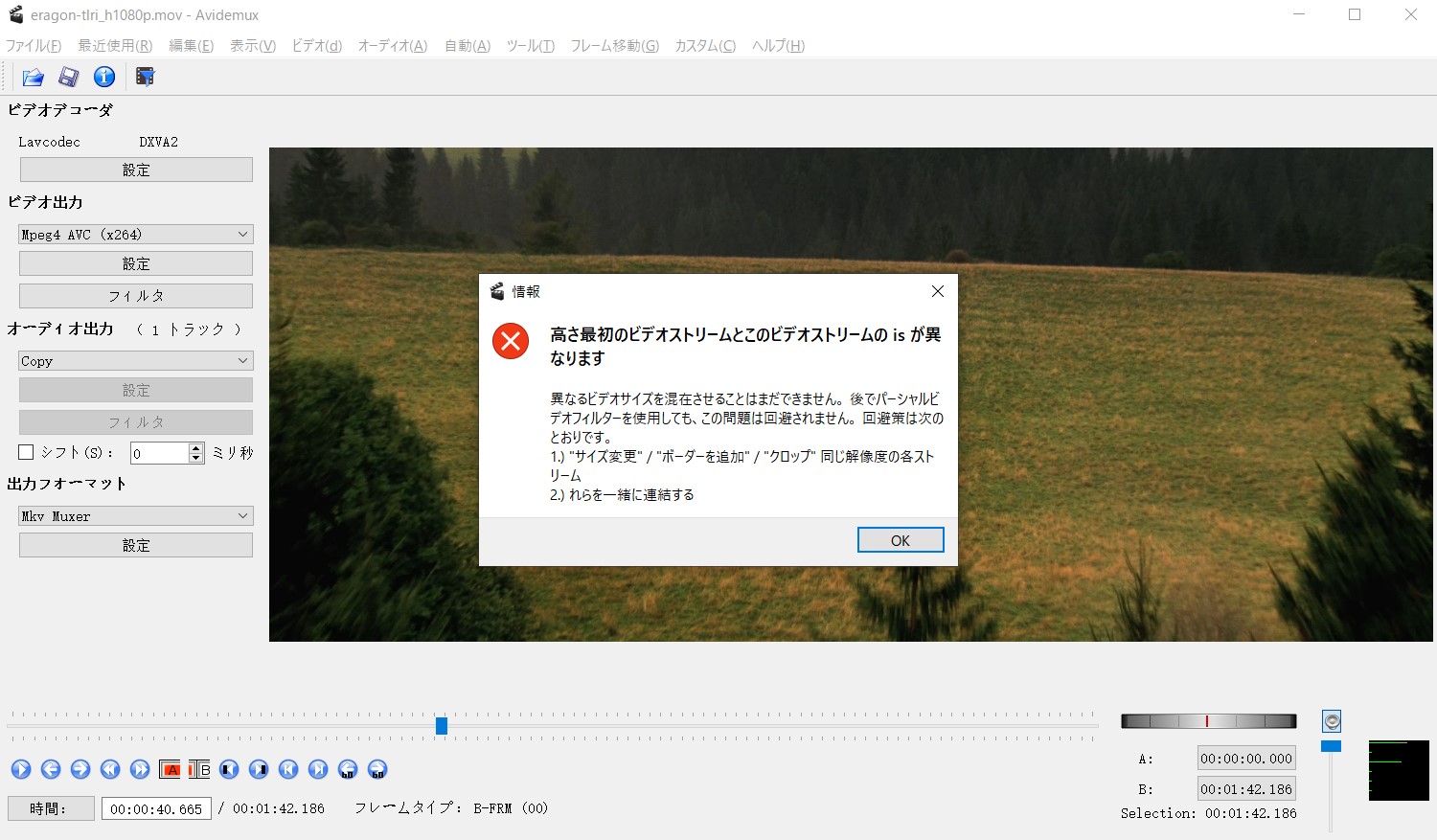Click the current time field 00:00:40.665
1437x840 pixels.
click(156, 808)
